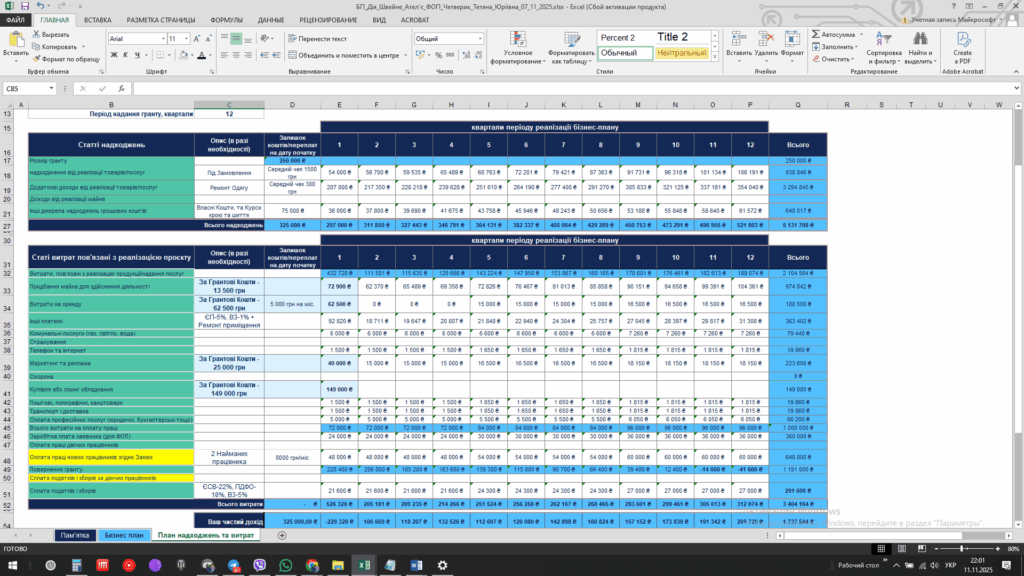Viewport: 1024px width, 576px height.
Task: Switch to the ФОРМУЛЫ ribbon tab
Action: click(226, 20)
